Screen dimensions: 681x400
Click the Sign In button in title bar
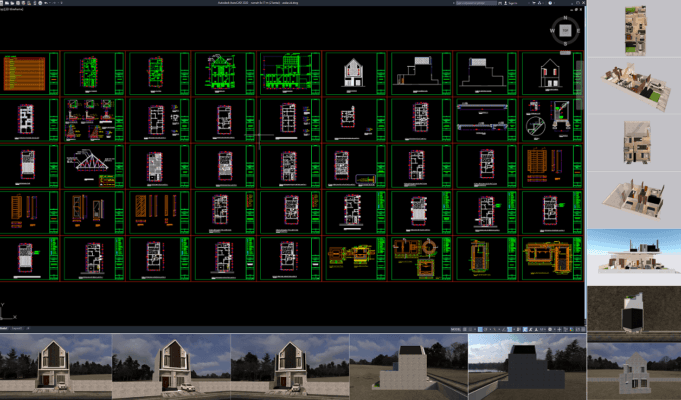(511, 3)
